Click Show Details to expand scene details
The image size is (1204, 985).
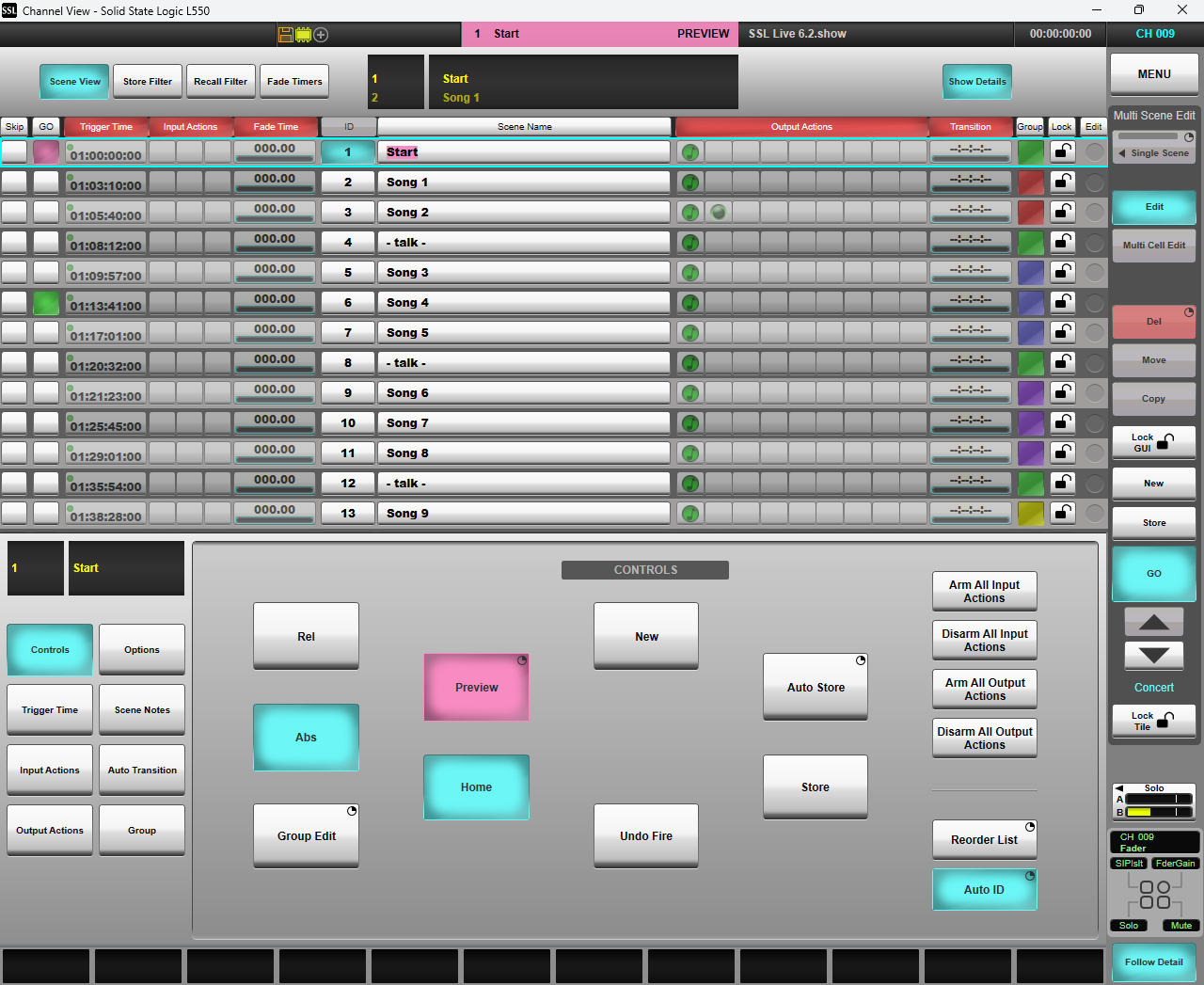tap(976, 81)
